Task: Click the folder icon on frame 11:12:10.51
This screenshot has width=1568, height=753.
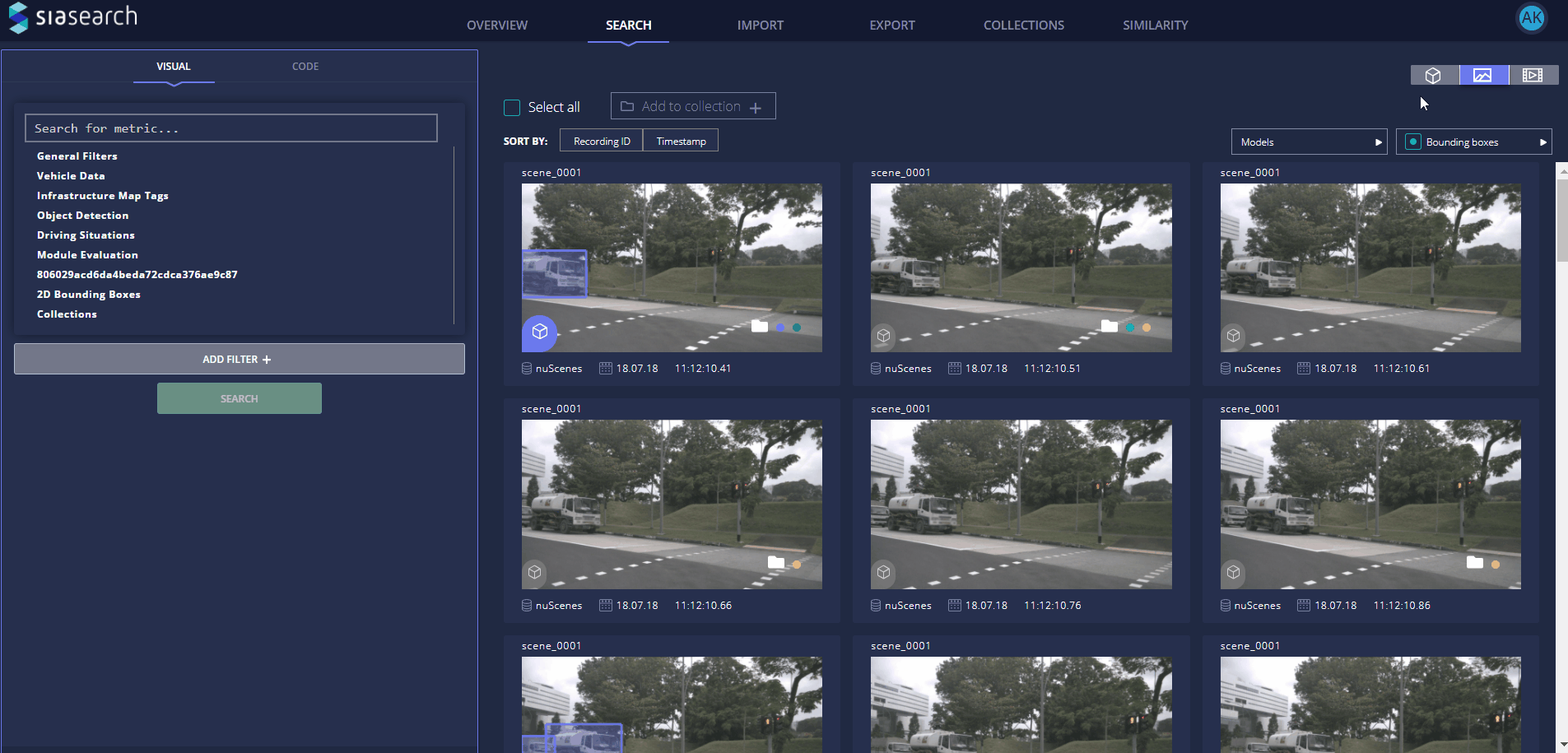Action: click(x=1110, y=327)
